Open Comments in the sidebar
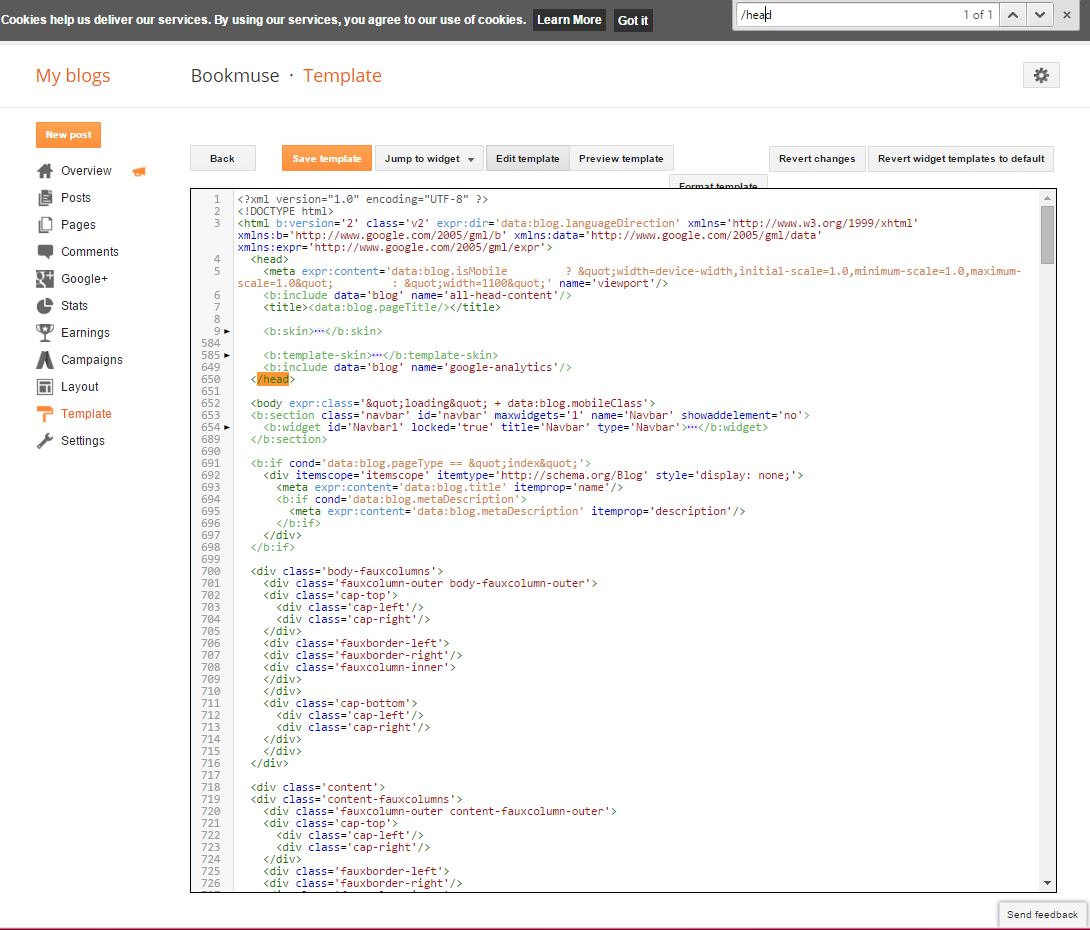This screenshot has width=1090, height=930. (x=90, y=252)
